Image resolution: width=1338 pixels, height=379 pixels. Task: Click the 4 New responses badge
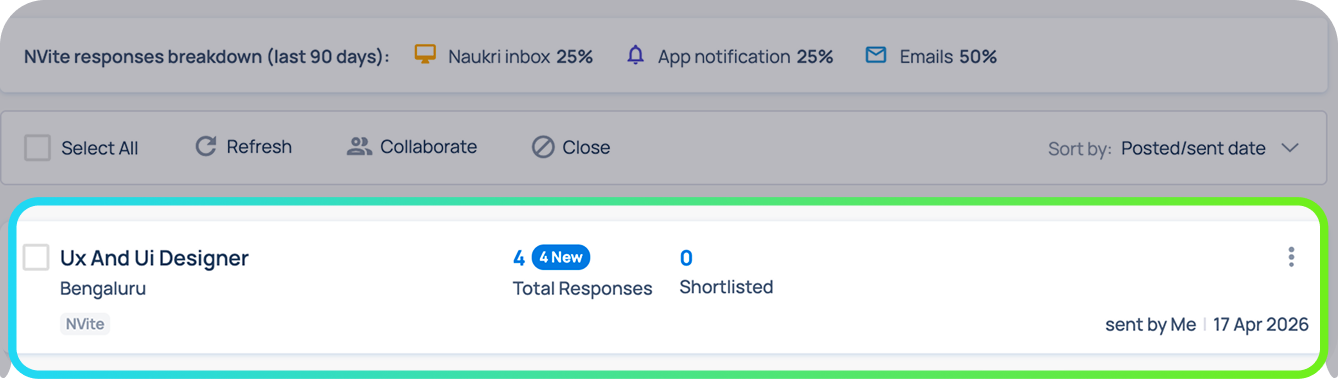pos(561,257)
